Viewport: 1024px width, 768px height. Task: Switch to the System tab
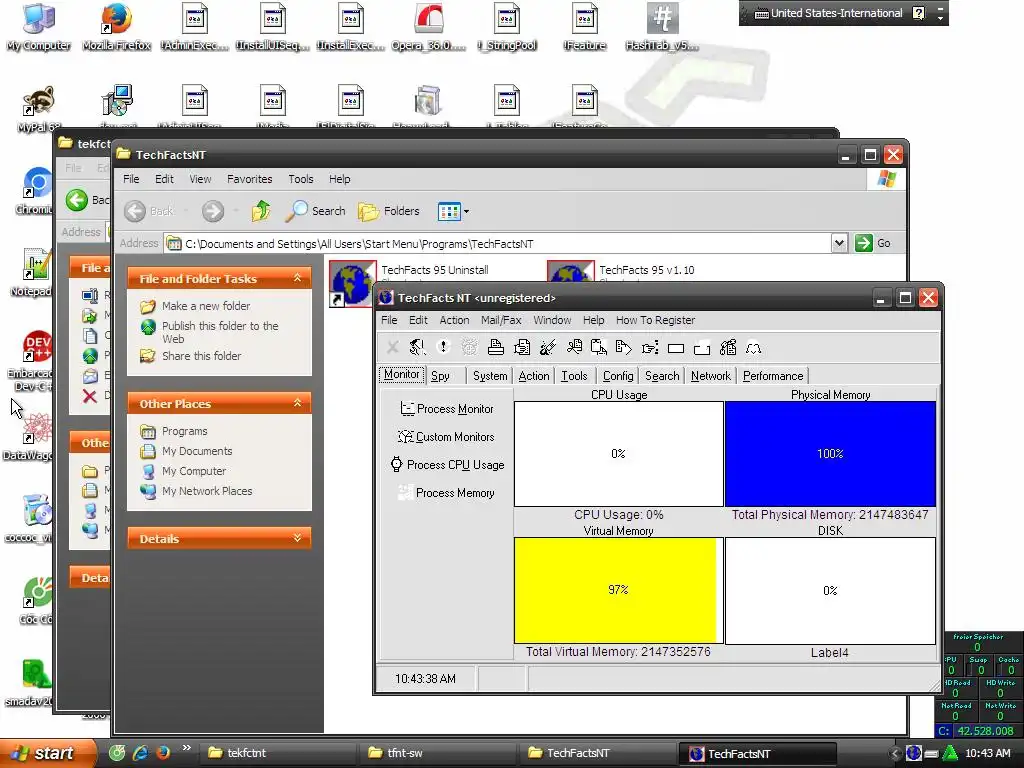[490, 376]
